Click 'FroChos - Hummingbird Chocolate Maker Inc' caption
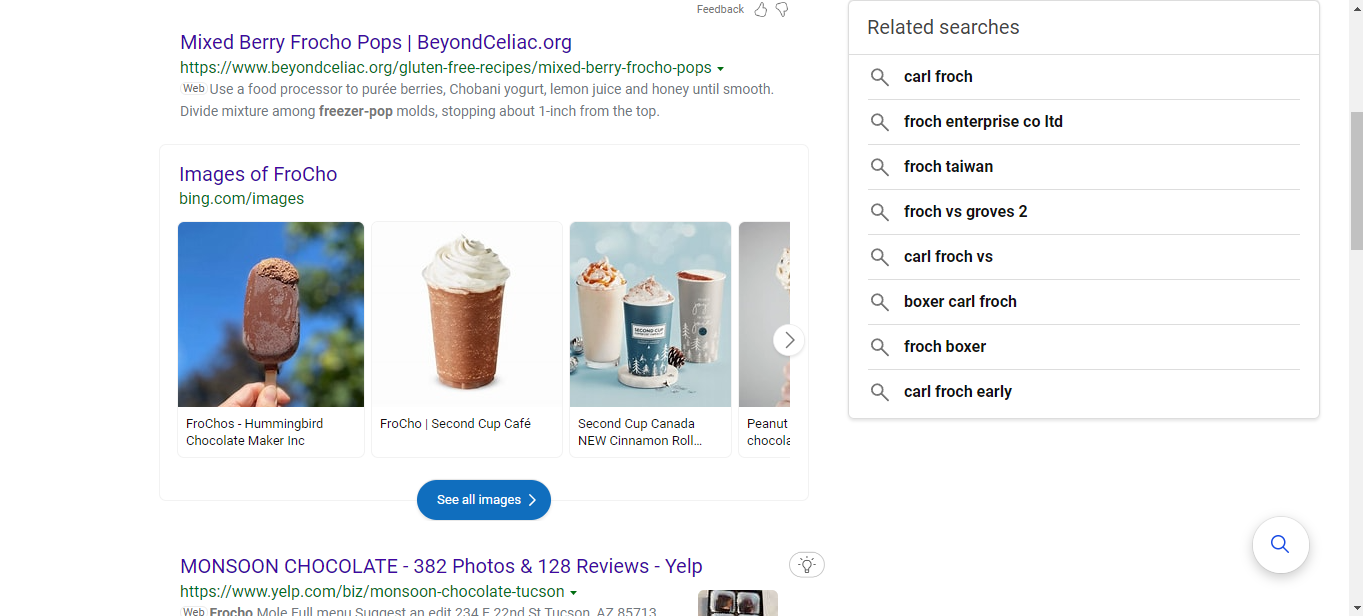 (x=254, y=432)
